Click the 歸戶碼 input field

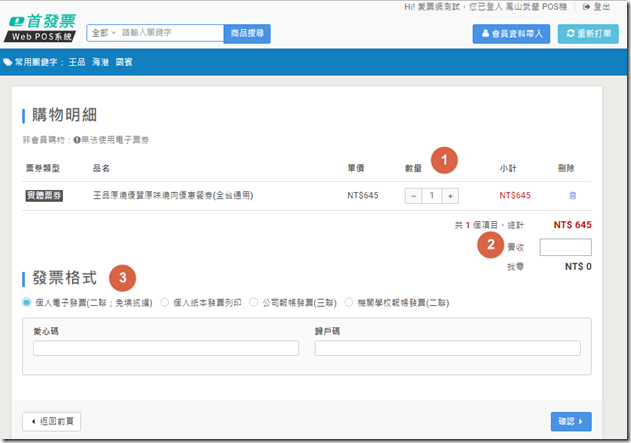447,348
